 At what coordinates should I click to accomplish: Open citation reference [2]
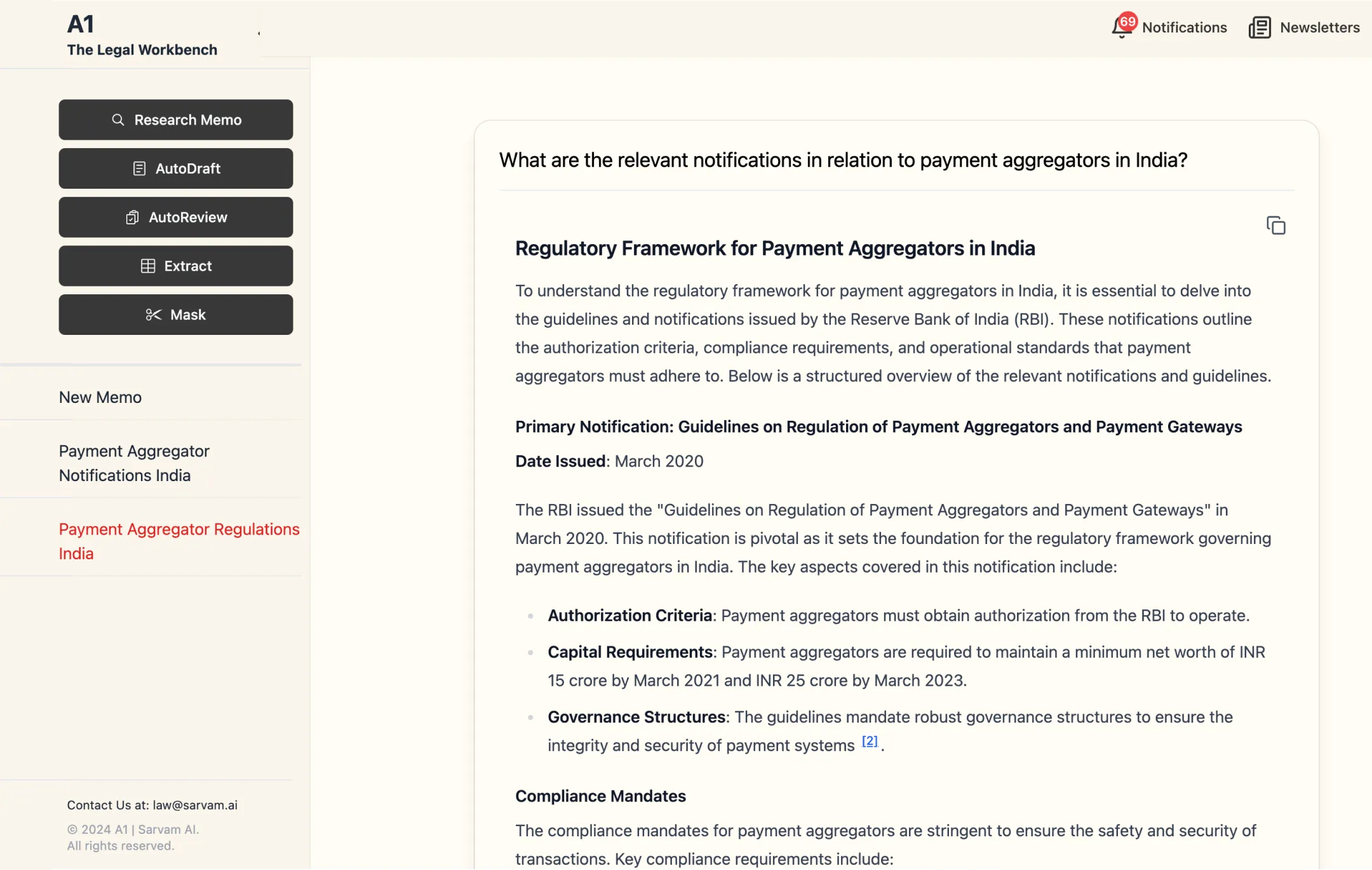[870, 741]
